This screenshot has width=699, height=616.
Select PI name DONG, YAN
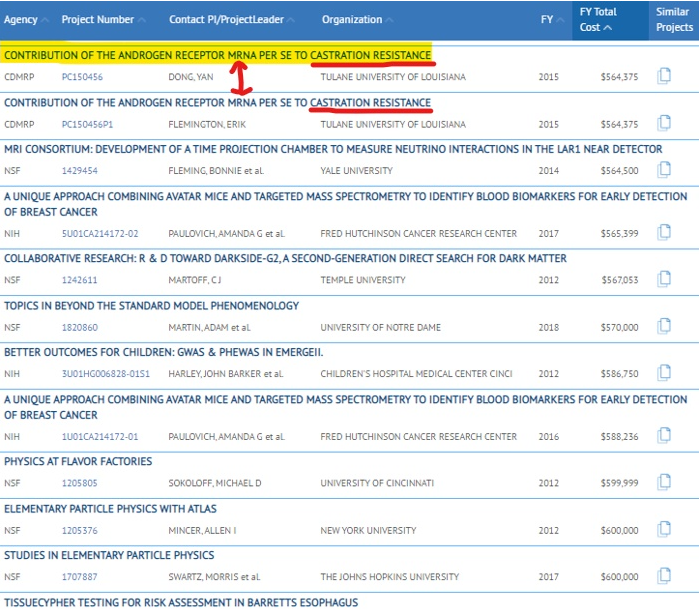[191, 77]
